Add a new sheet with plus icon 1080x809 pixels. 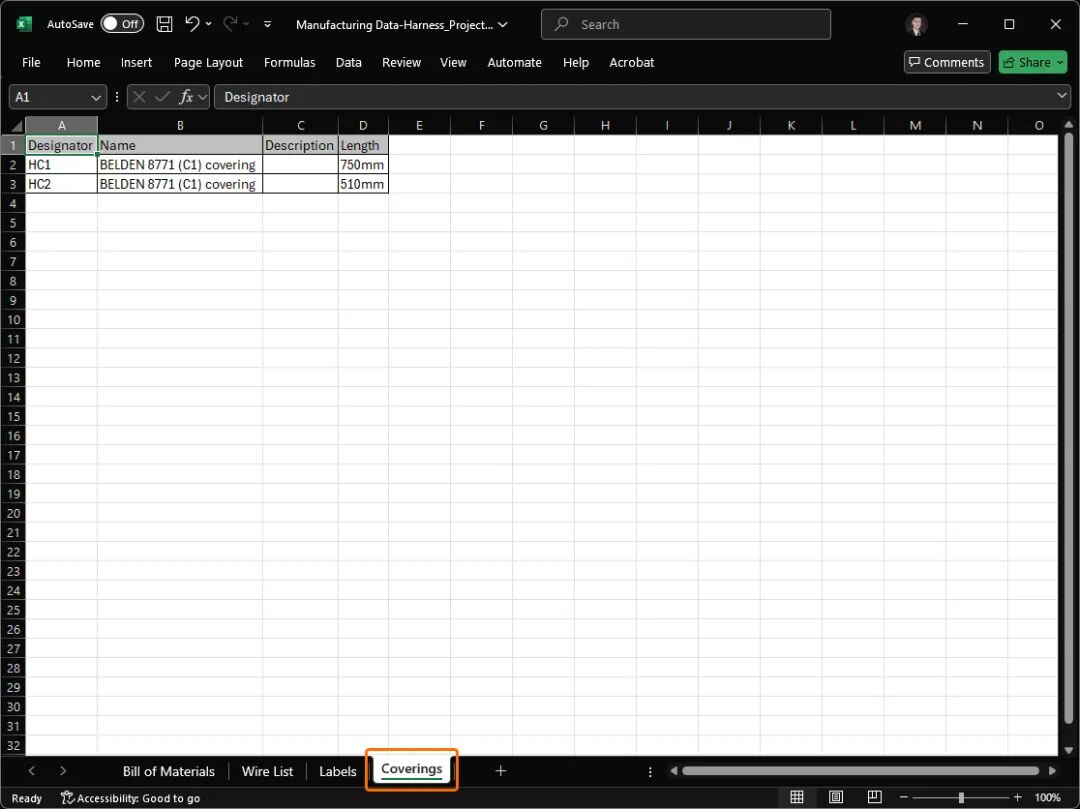(x=501, y=771)
